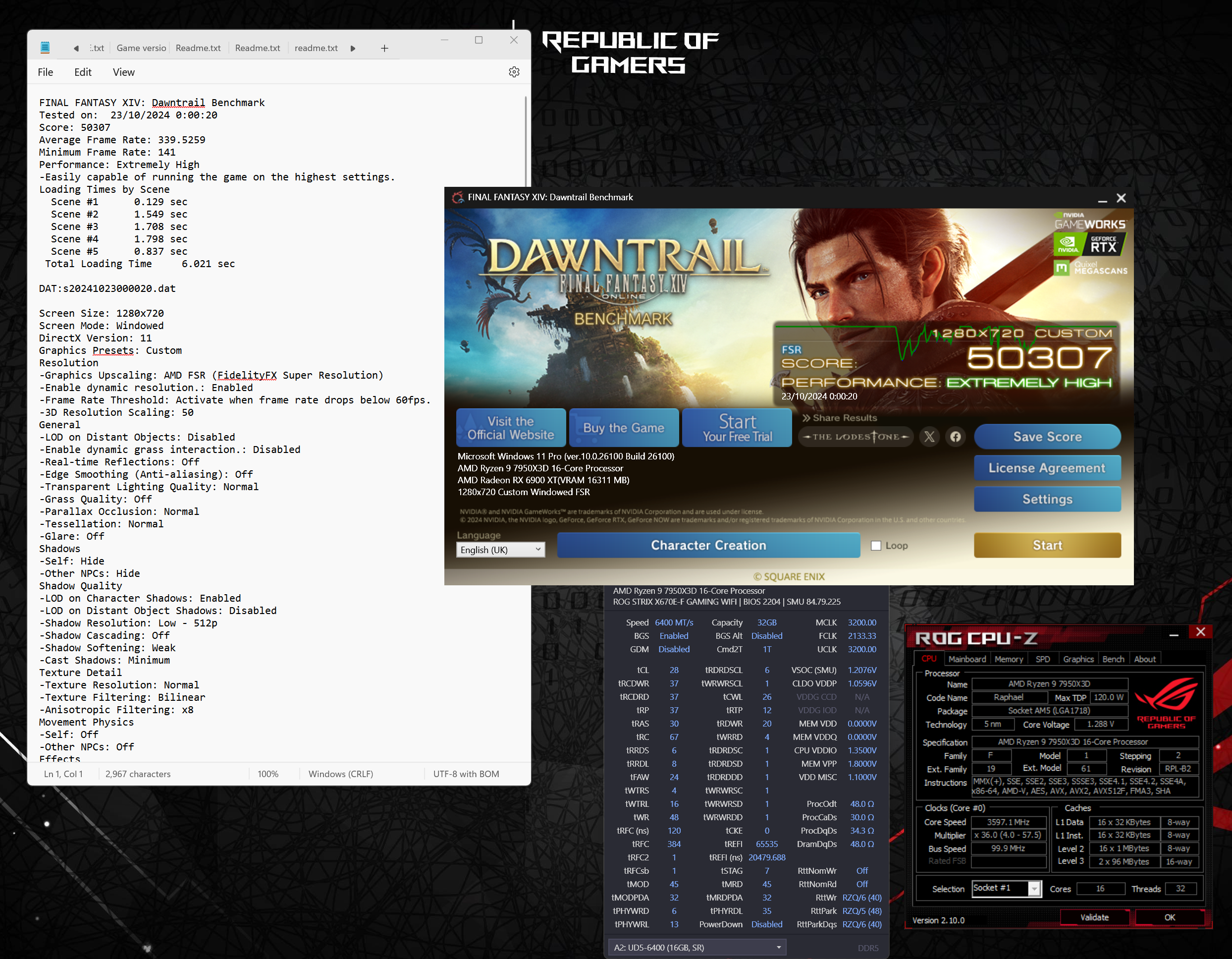Click Windows (CRLF) line ending indicator
The width and height of the screenshot is (1232, 959).
click(340, 774)
